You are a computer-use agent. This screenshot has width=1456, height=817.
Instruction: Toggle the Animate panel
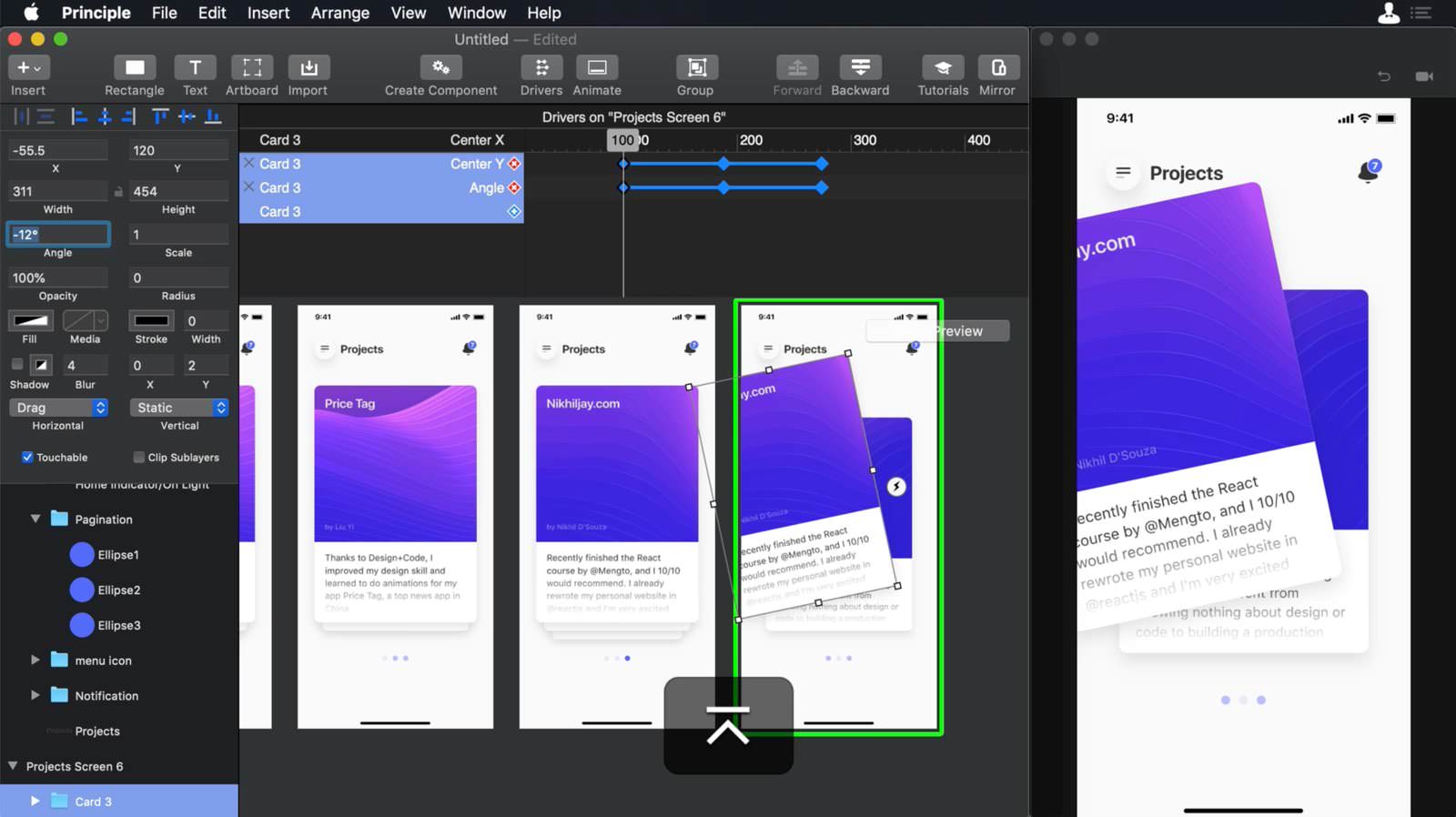[597, 68]
